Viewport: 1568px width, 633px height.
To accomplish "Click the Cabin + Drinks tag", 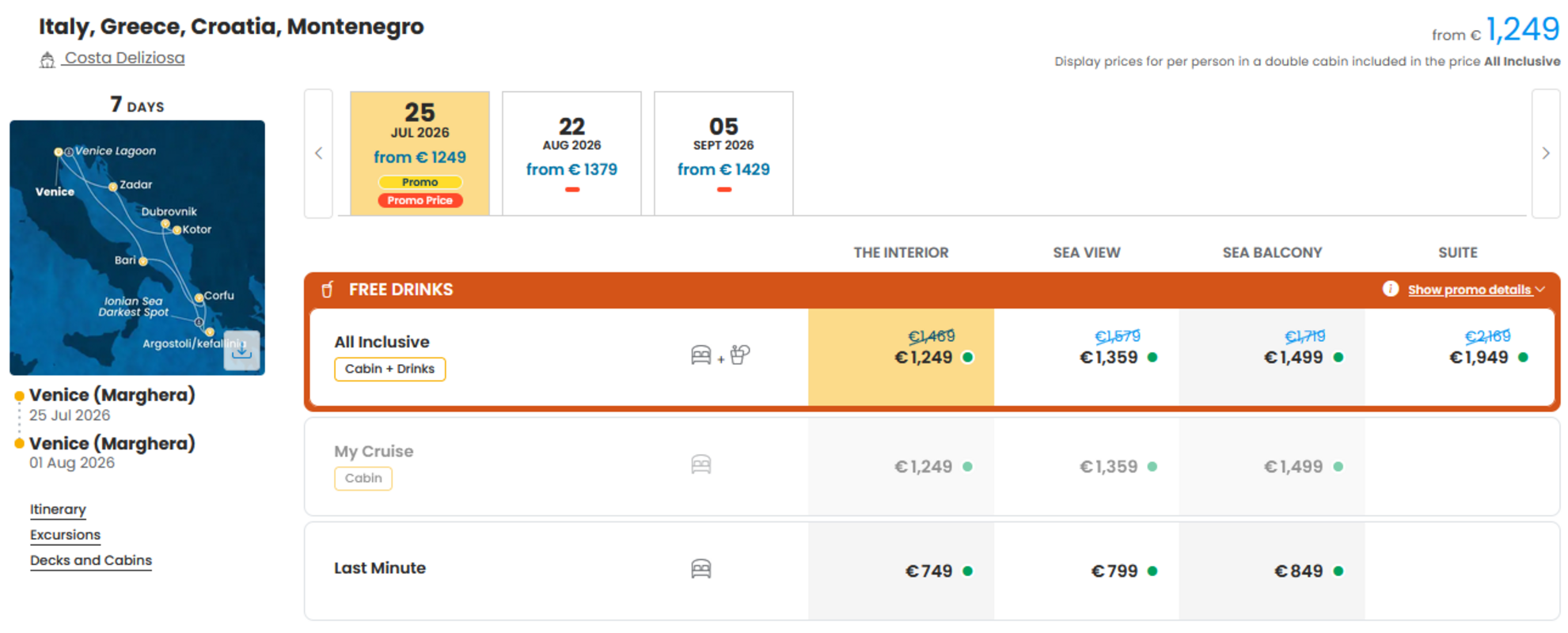I will pos(389,369).
